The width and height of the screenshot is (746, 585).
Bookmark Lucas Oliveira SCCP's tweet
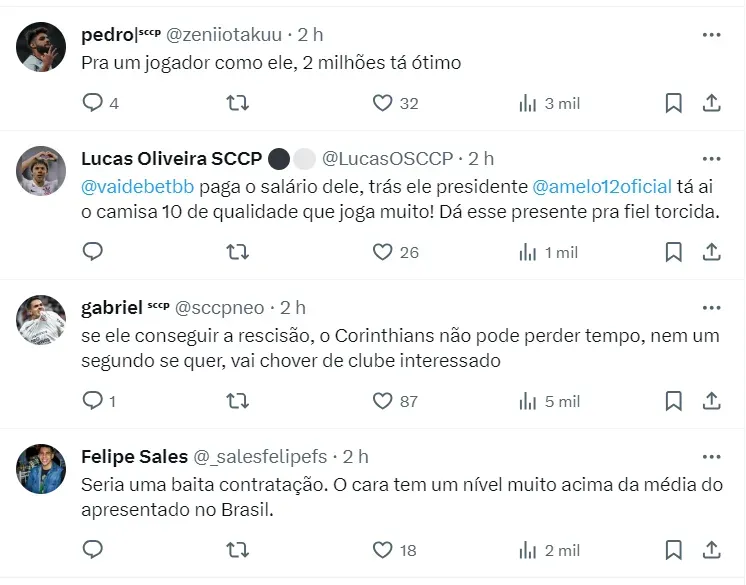click(x=674, y=252)
